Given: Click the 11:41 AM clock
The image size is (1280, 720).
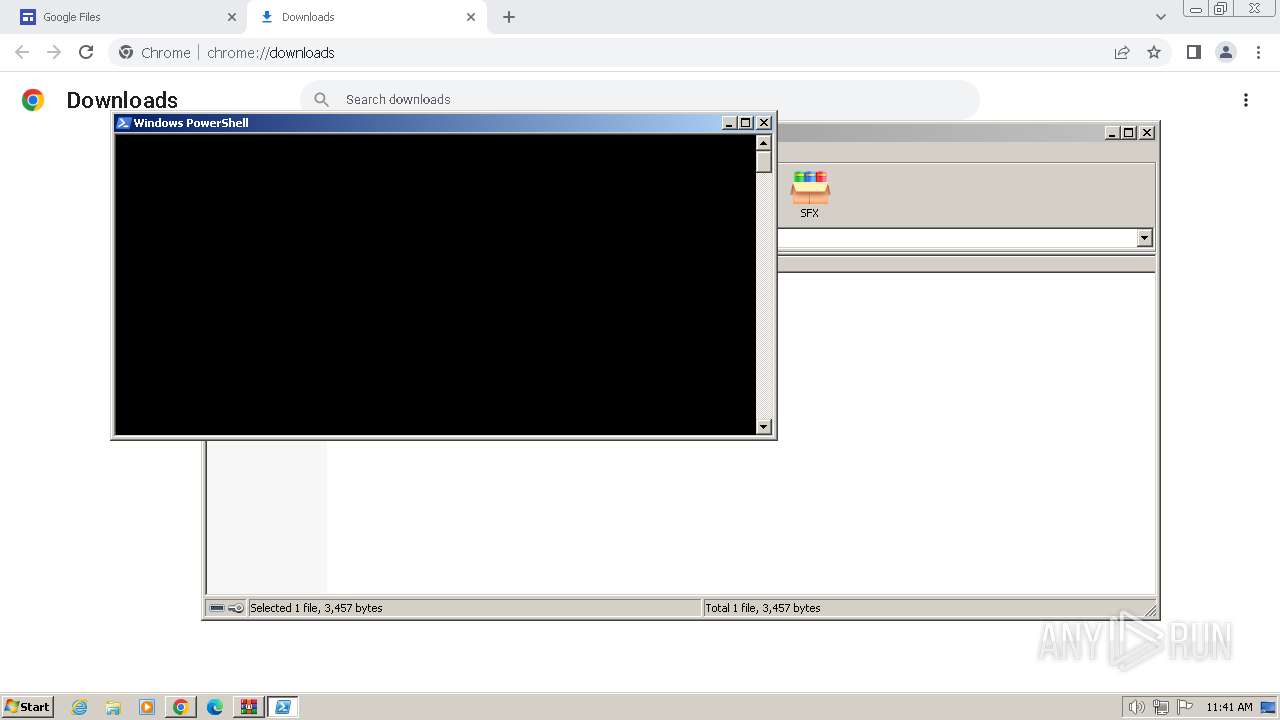Looking at the screenshot, I should (x=1229, y=707).
